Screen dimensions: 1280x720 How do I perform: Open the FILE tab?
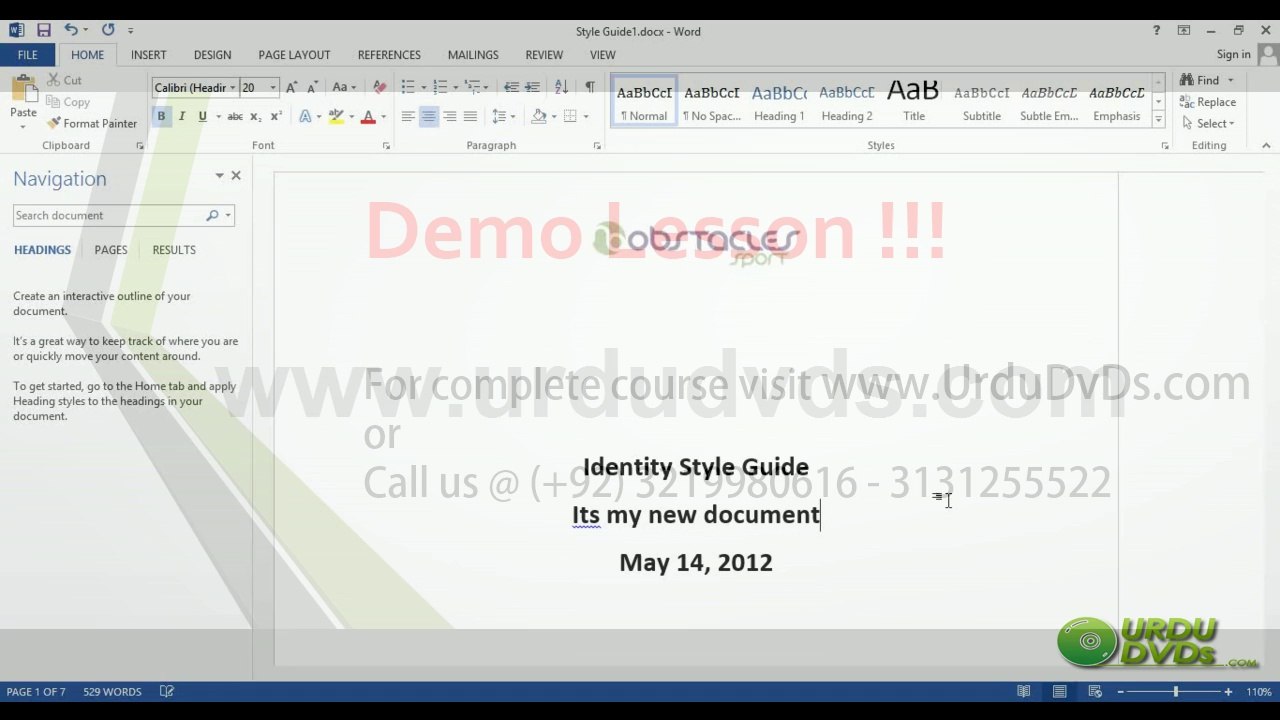(x=28, y=55)
